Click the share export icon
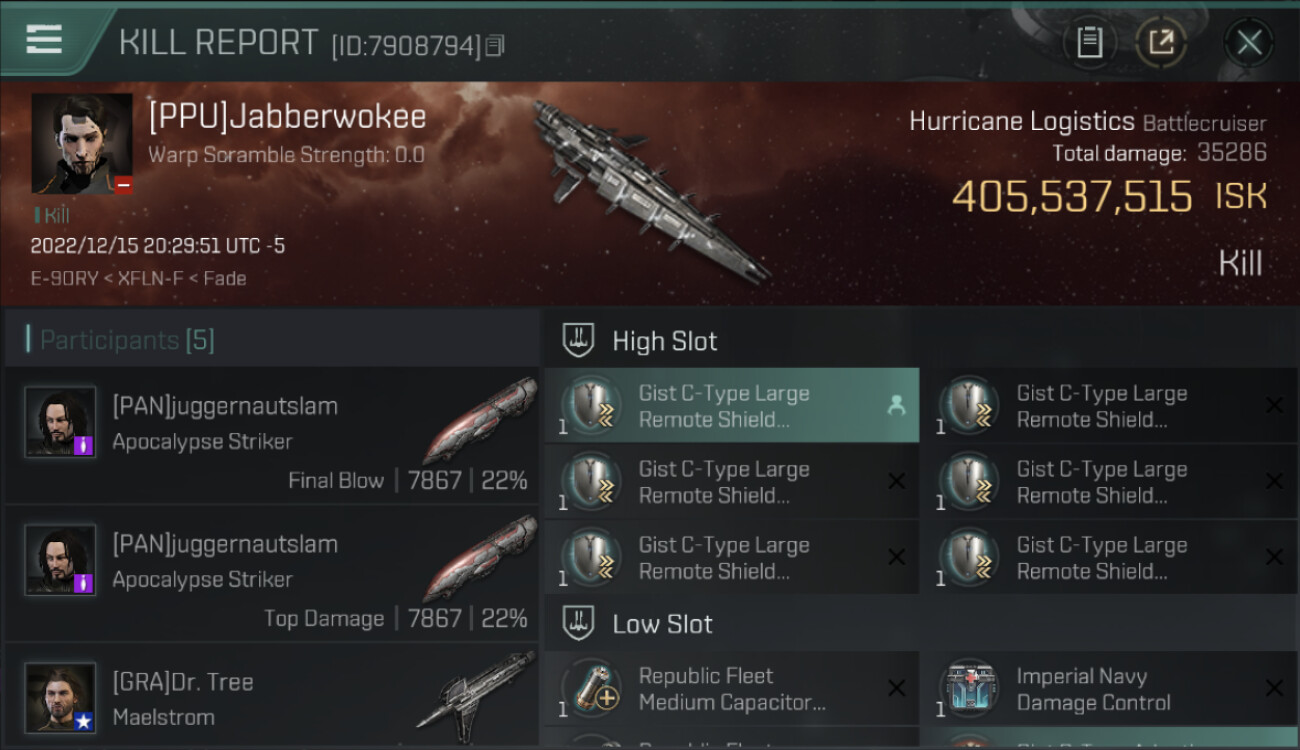Screen dimensions: 1300x750 click(x=1161, y=42)
